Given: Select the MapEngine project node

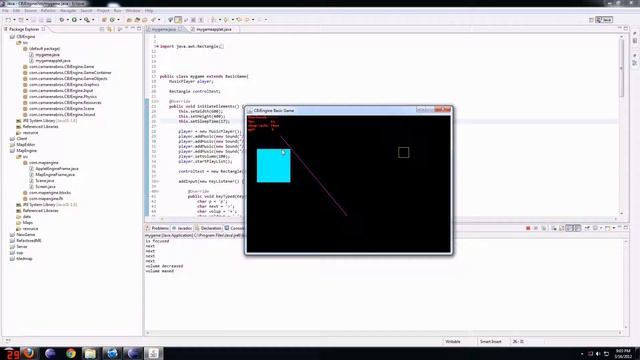Looking at the screenshot, I should pyautogui.click(x=27, y=151).
